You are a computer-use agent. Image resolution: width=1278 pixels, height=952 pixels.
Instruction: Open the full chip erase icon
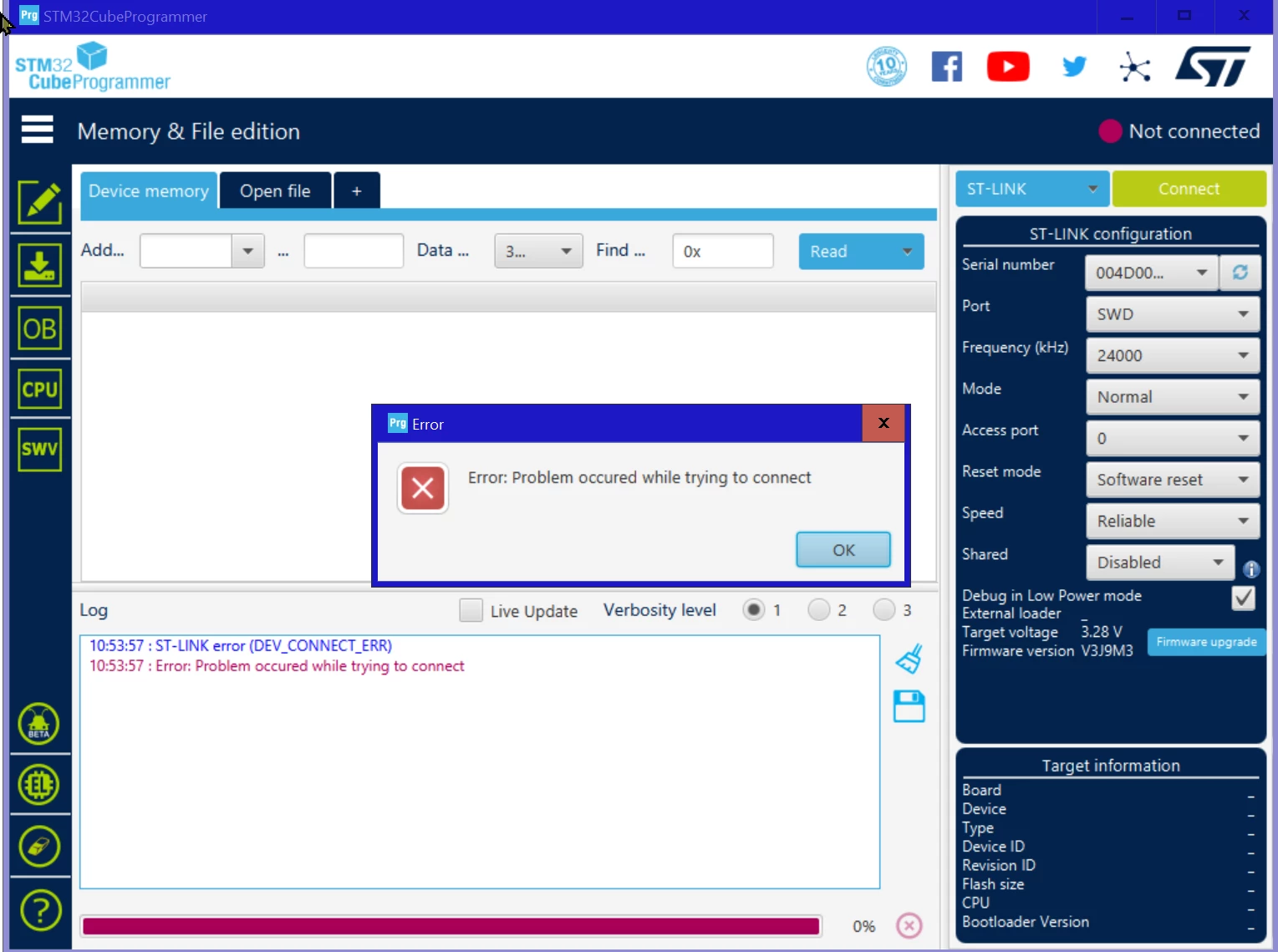point(39,847)
